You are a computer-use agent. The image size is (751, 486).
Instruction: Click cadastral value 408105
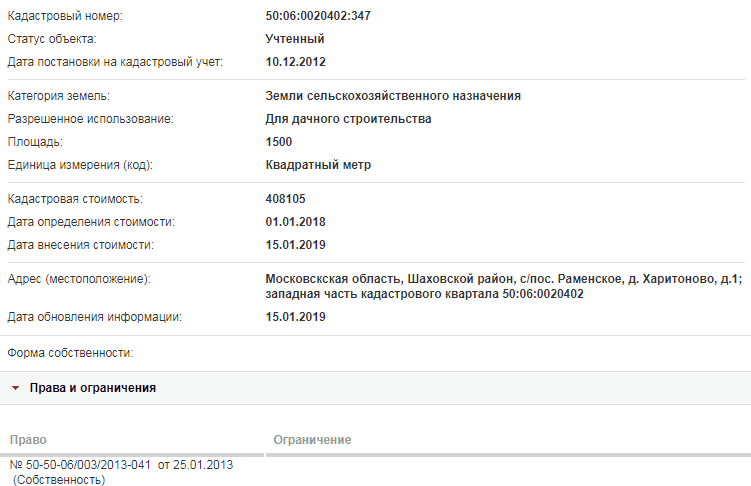point(285,199)
